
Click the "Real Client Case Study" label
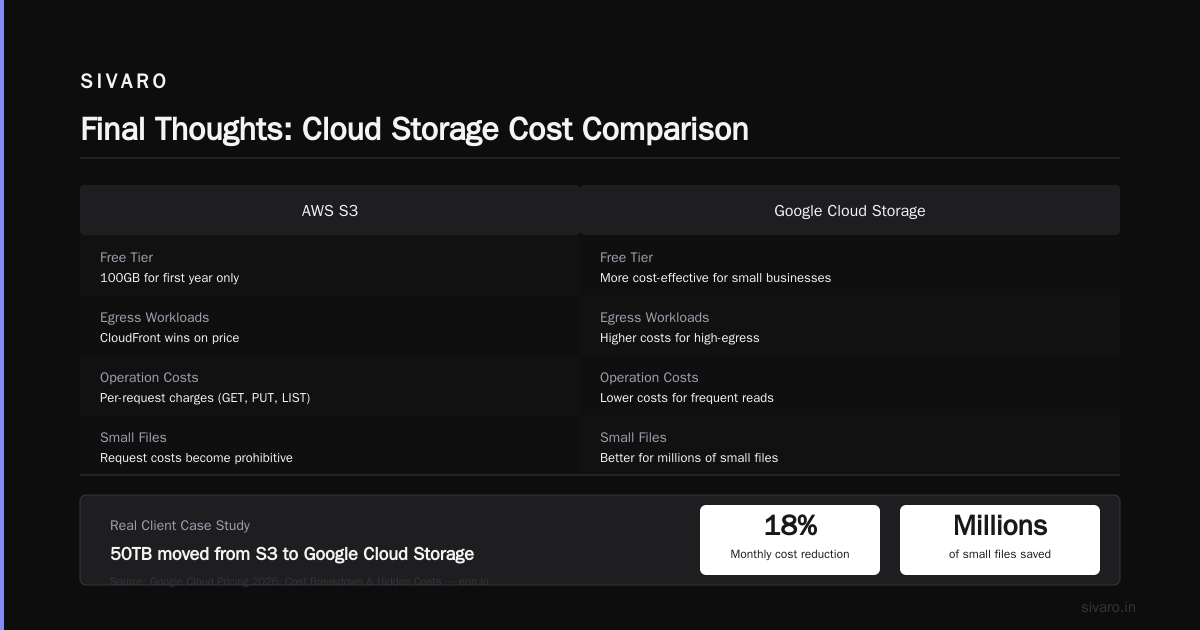pyautogui.click(x=180, y=525)
